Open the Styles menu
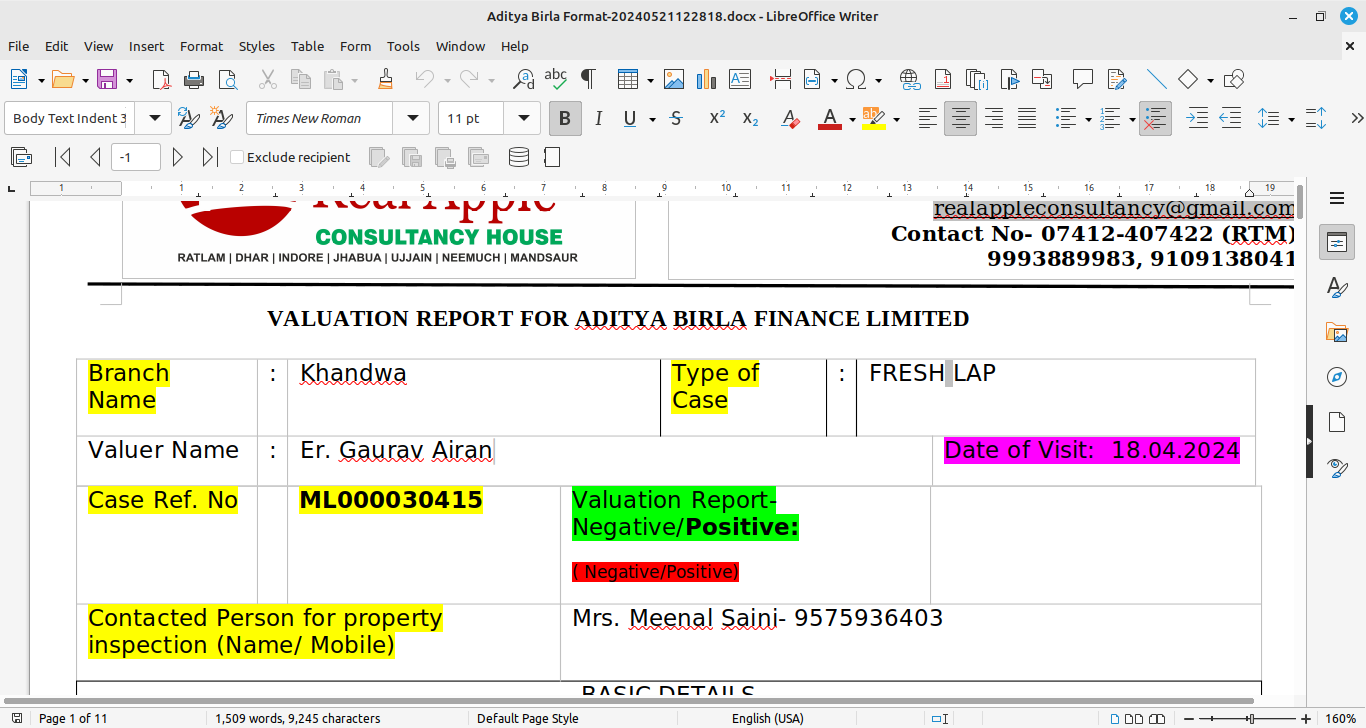 pyautogui.click(x=257, y=46)
